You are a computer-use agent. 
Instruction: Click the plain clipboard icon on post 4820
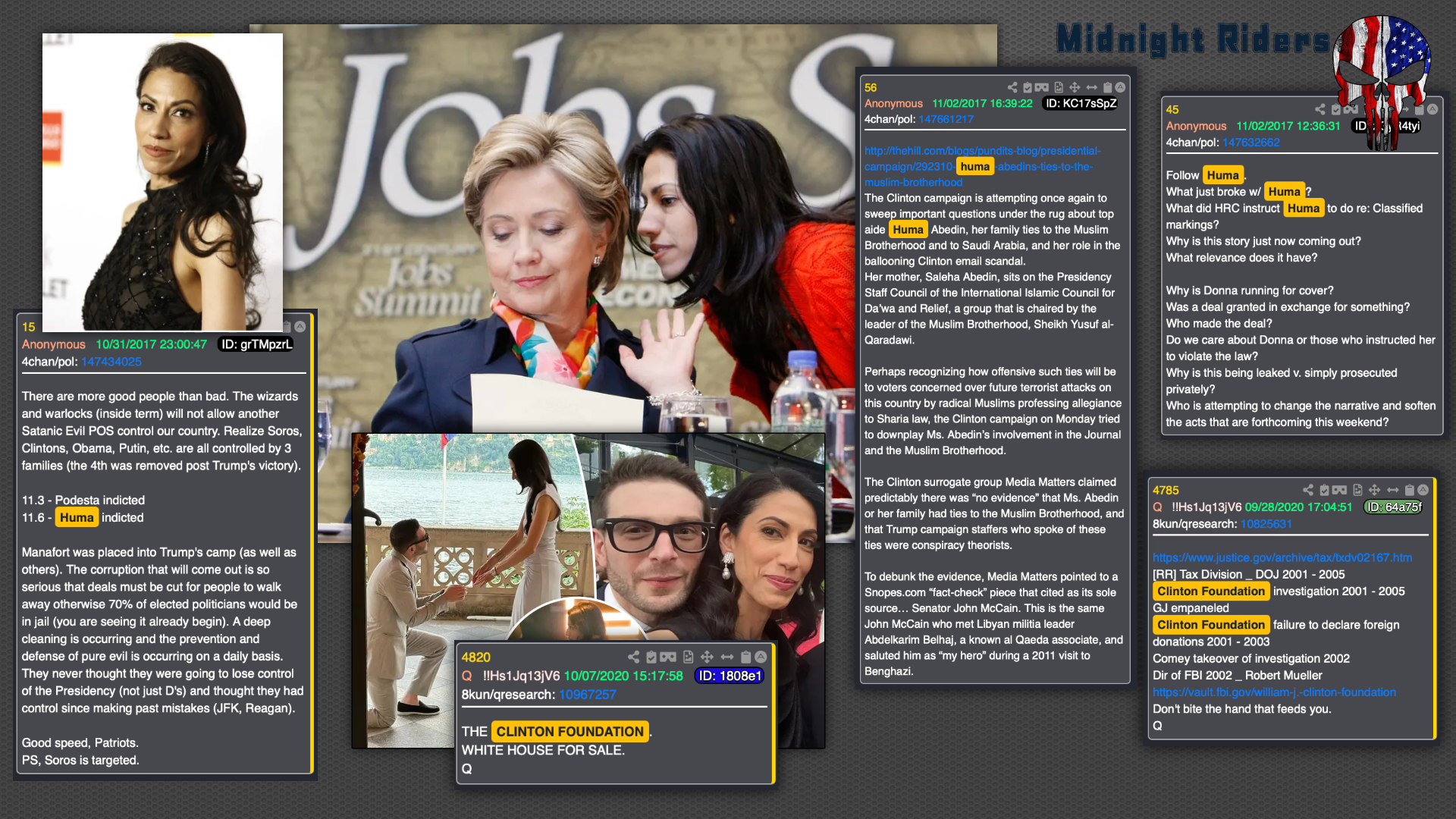pos(745,657)
